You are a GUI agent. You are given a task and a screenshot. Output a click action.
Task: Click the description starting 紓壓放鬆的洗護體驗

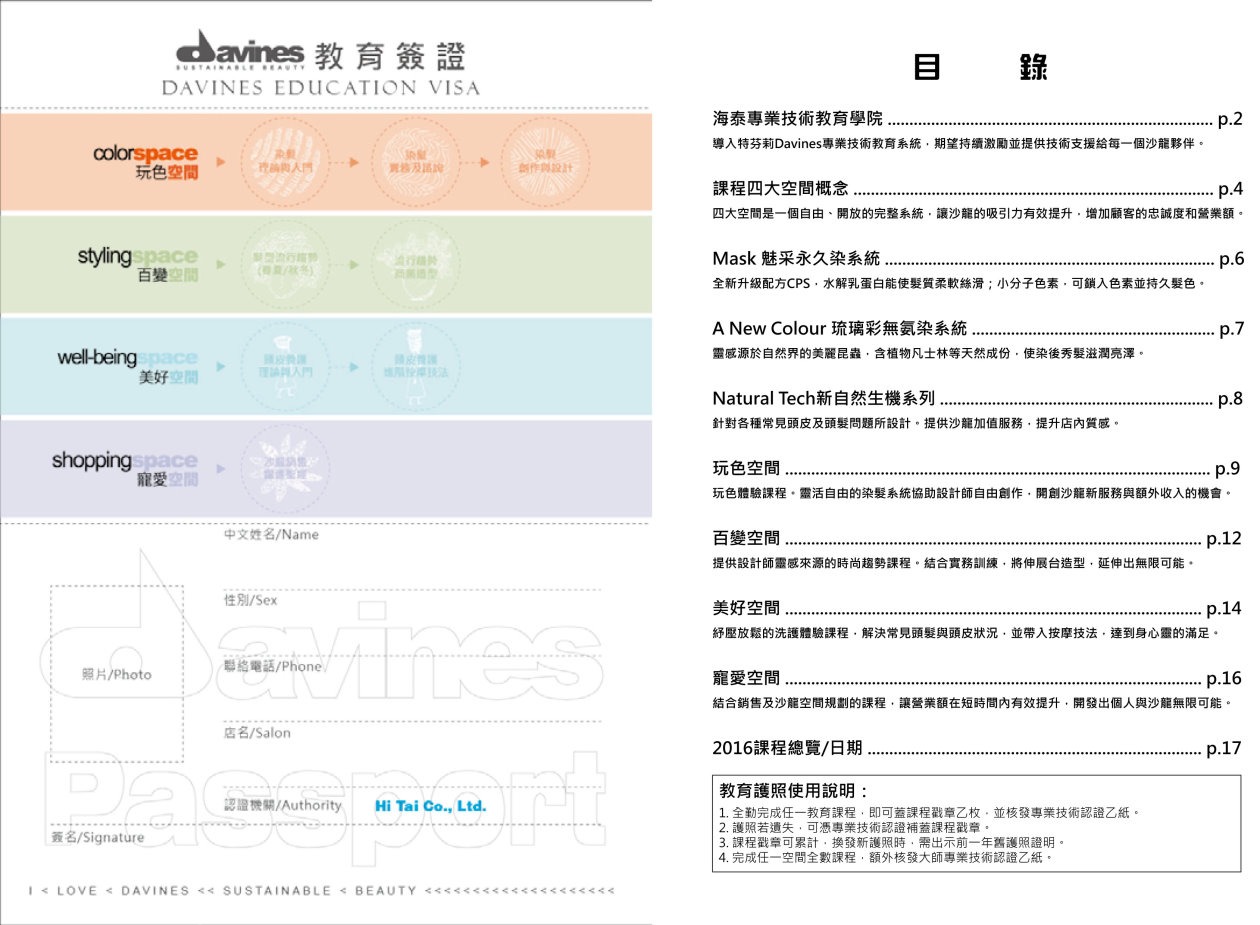tap(966, 633)
